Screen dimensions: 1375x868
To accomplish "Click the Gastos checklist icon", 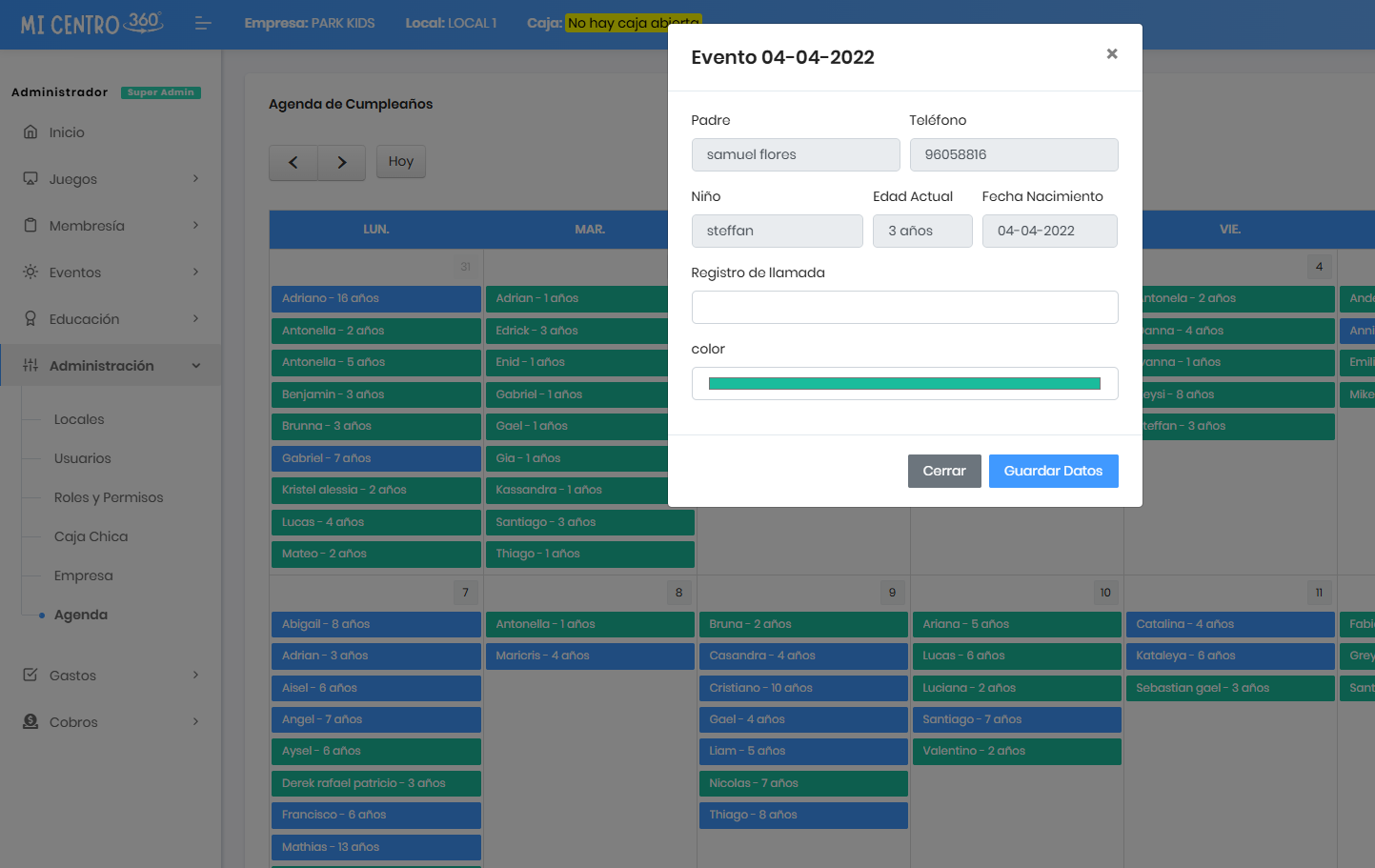I will [x=30, y=676].
